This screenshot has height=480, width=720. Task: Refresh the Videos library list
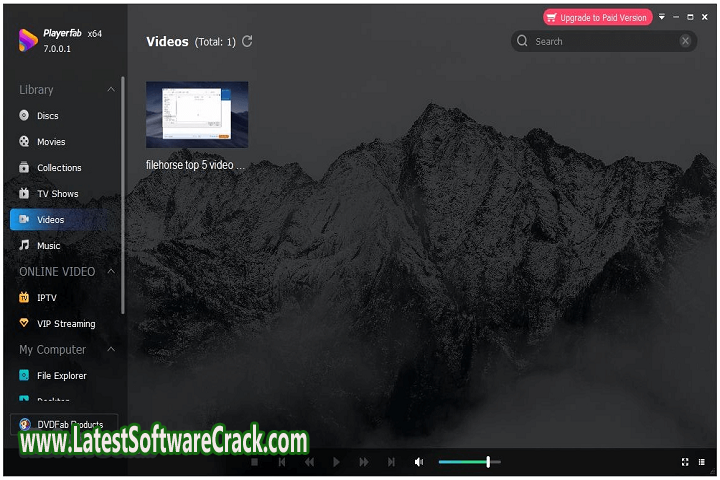point(247,41)
